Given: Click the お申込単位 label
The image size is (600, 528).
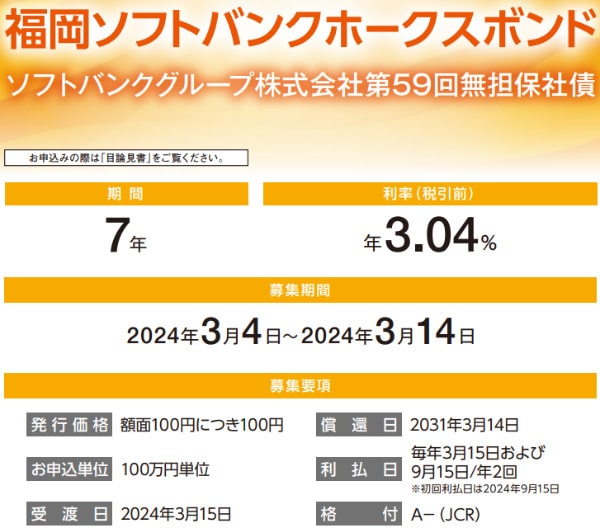Looking at the screenshot, I should (69, 469).
